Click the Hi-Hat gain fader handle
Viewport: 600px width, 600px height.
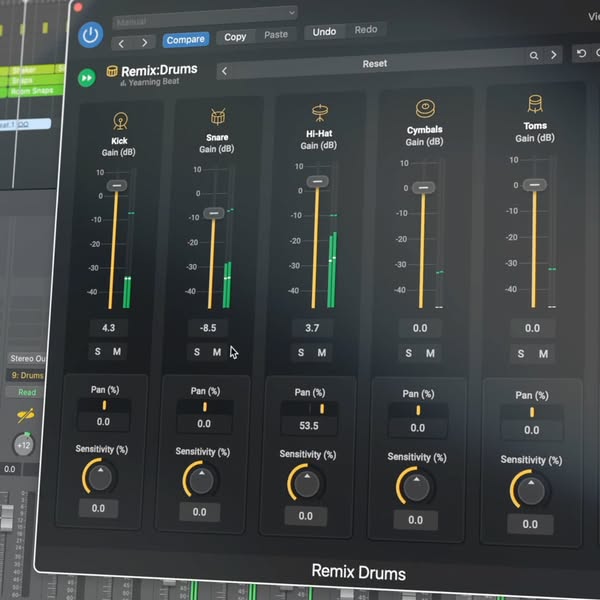coord(317,181)
